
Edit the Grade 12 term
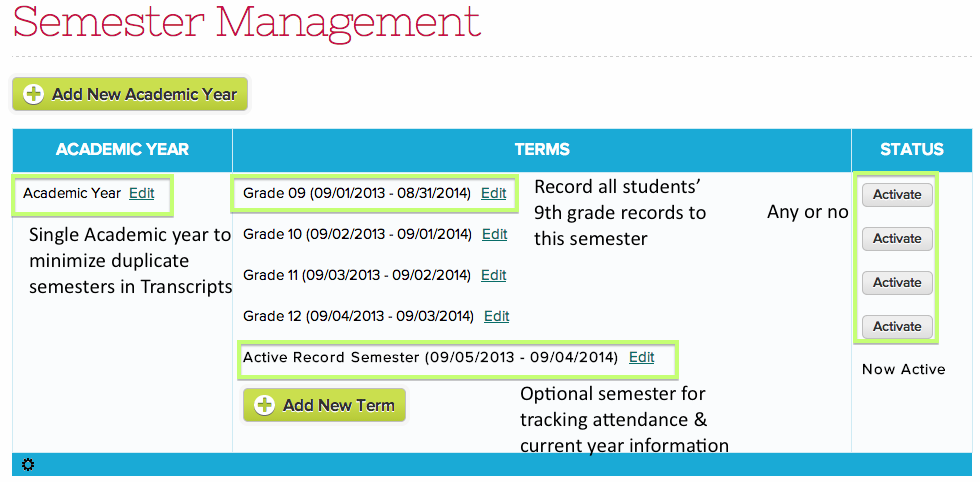coord(496,316)
